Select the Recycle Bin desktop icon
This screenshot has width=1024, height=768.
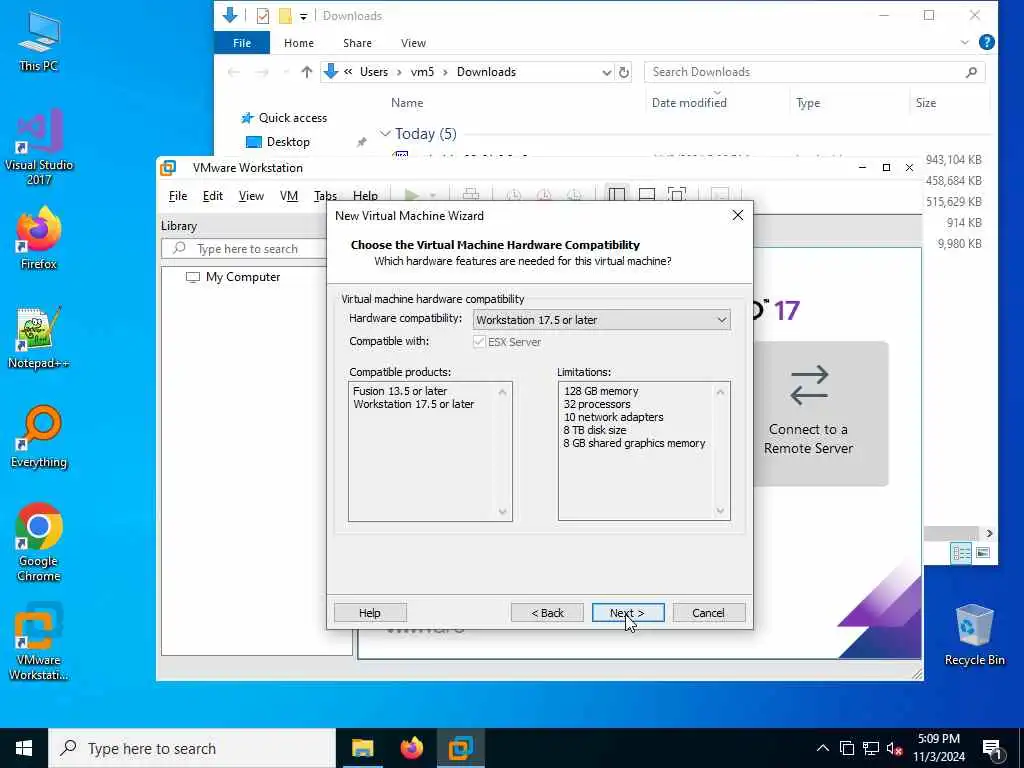[974, 635]
